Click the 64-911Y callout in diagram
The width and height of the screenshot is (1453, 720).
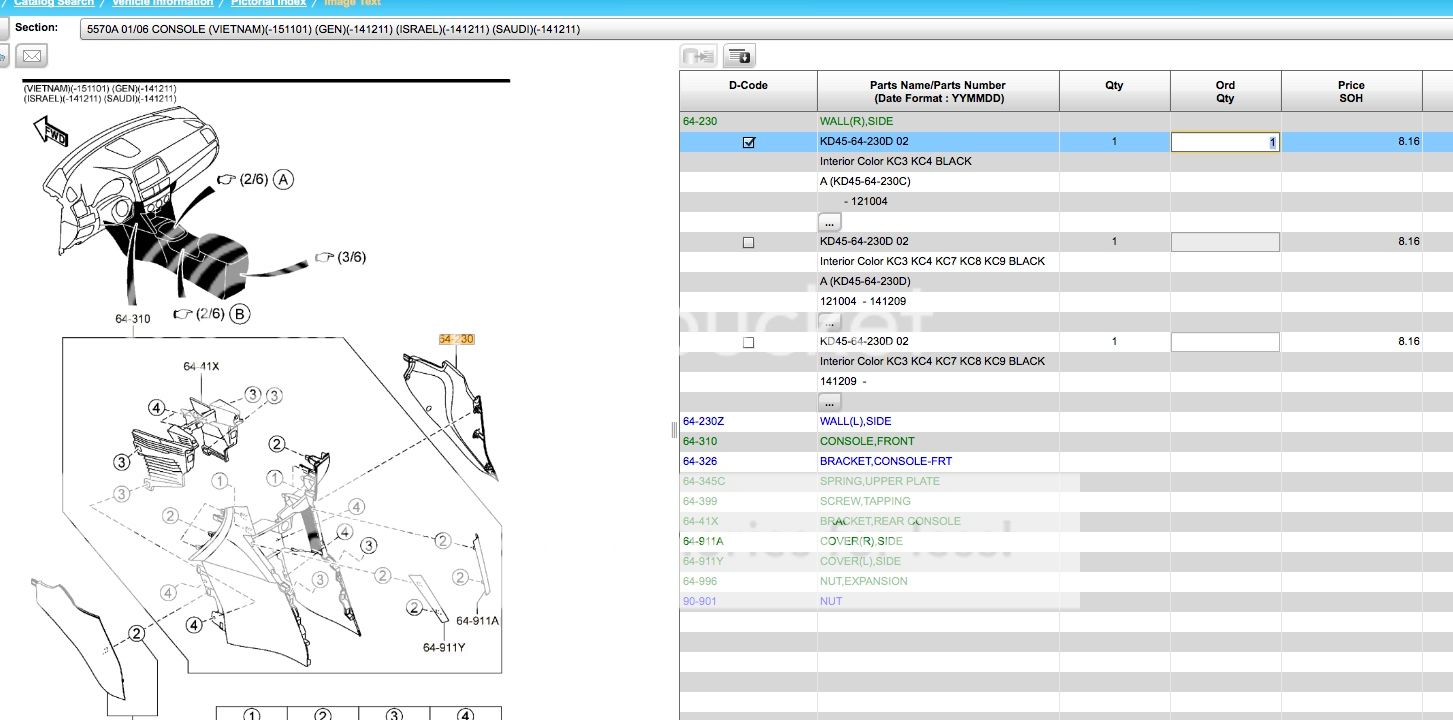click(x=444, y=647)
